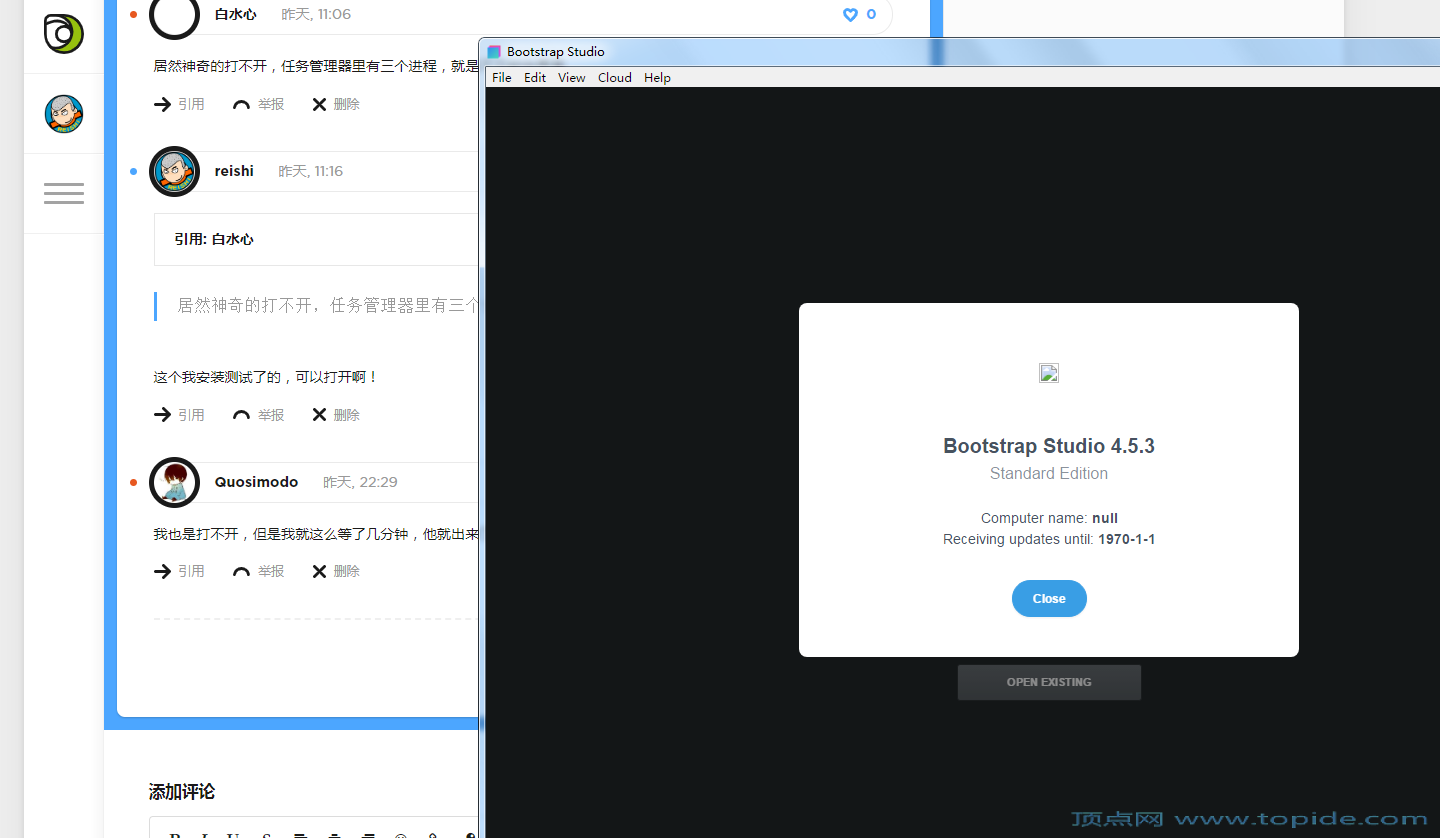Click the OPEN EXISTING button
This screenshot has width=1440, height=838.
[x=1049, y=682]
